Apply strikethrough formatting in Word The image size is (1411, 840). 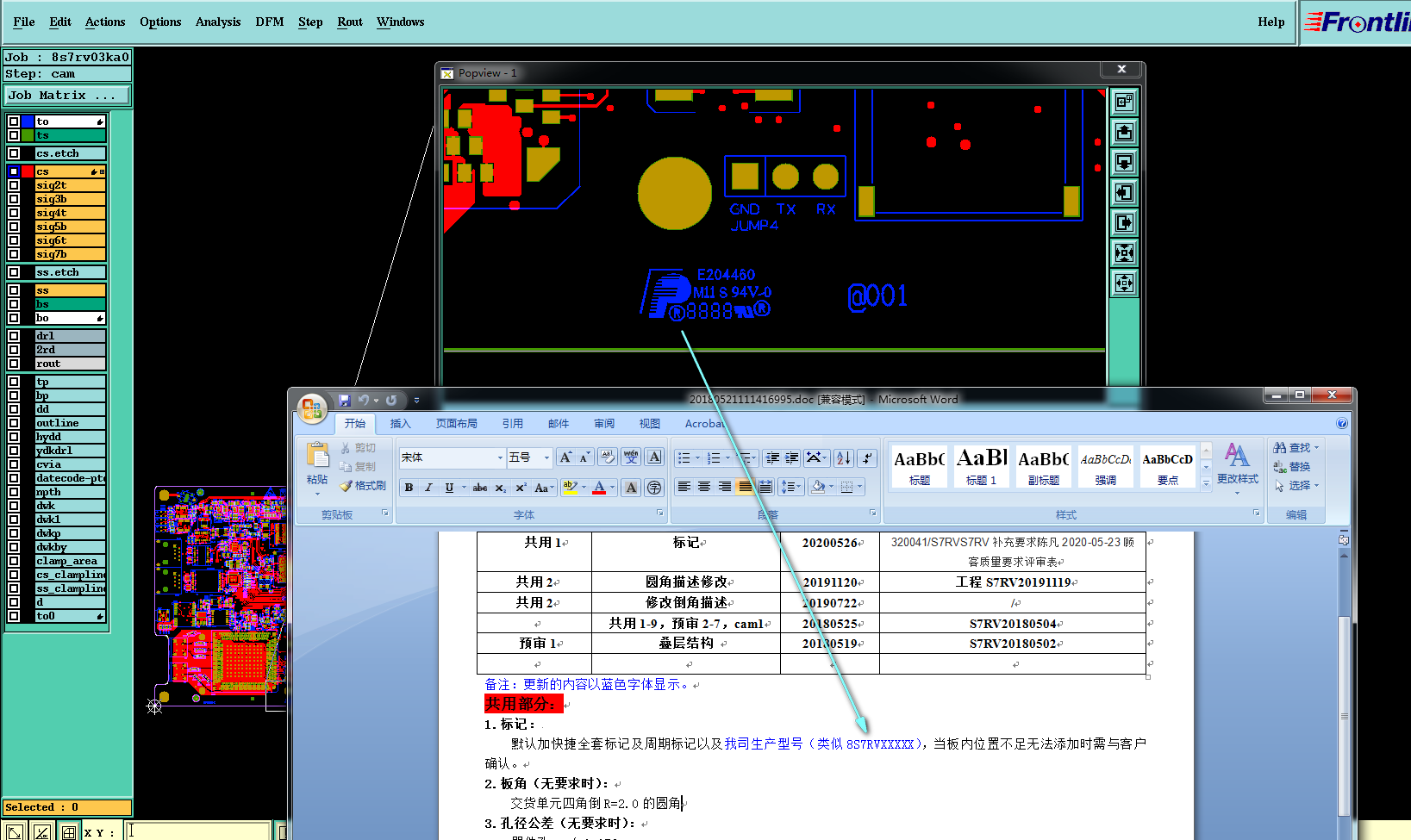[x=480, y=488]
